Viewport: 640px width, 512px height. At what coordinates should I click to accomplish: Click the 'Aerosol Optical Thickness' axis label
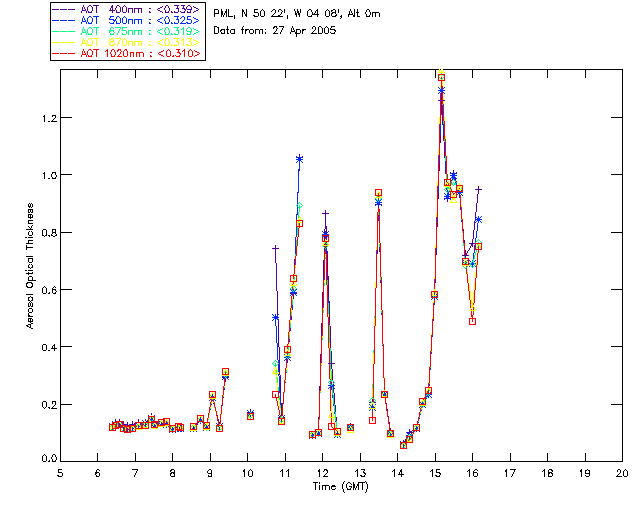point(30,266)
